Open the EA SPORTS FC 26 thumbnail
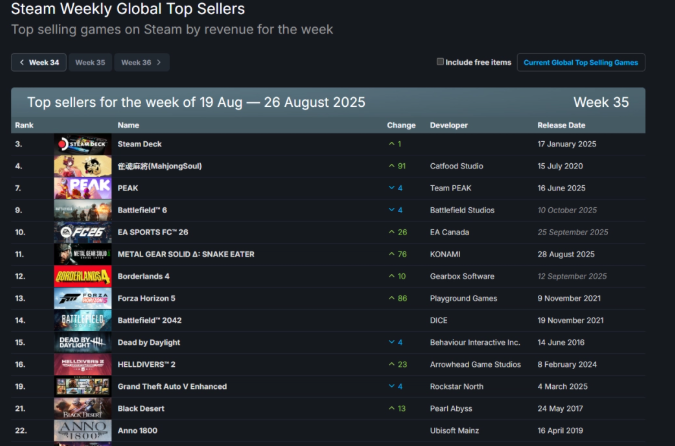The height and width of the screenshot is (446, 675). [83, 232]
